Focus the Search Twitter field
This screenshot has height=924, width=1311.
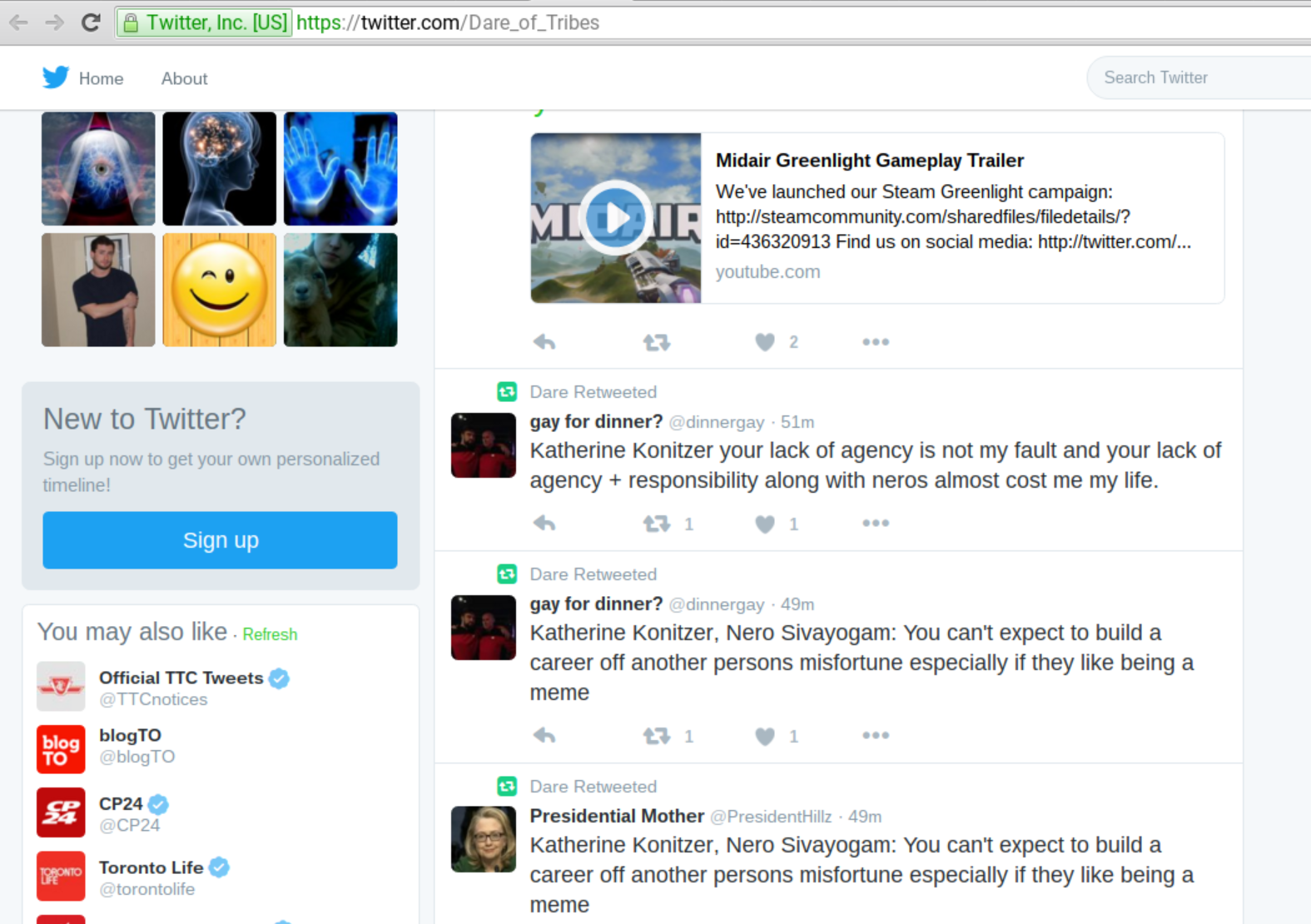[x=1199, y=77]
